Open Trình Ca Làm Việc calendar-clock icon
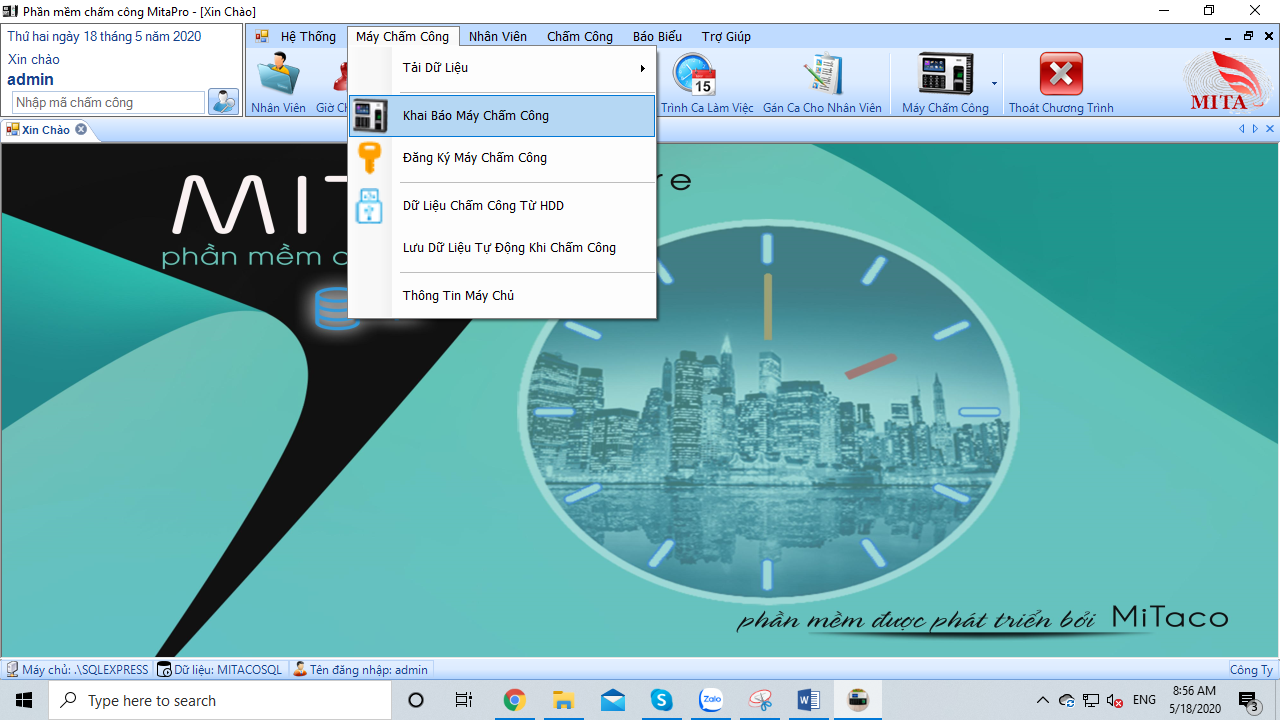Image resolution: width=1280 pixels, height=720 pixels. (x=707, y=83)
